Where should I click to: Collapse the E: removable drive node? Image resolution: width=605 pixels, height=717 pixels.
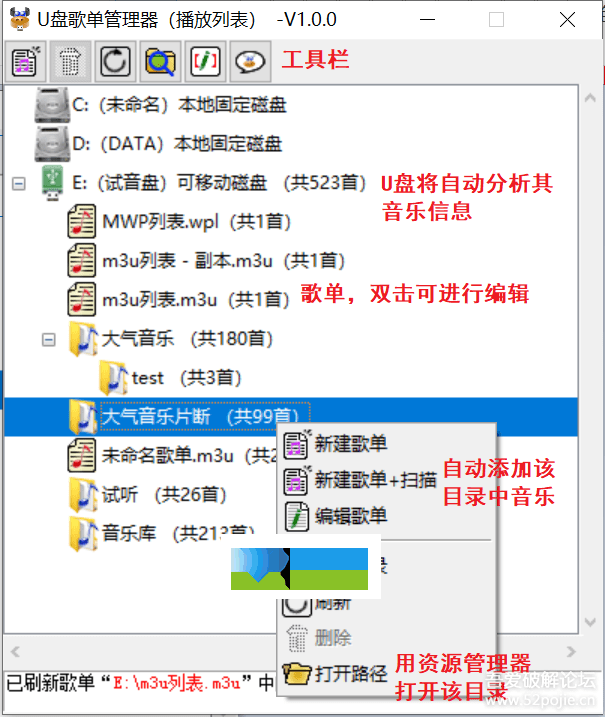click(x=19, y=184)
